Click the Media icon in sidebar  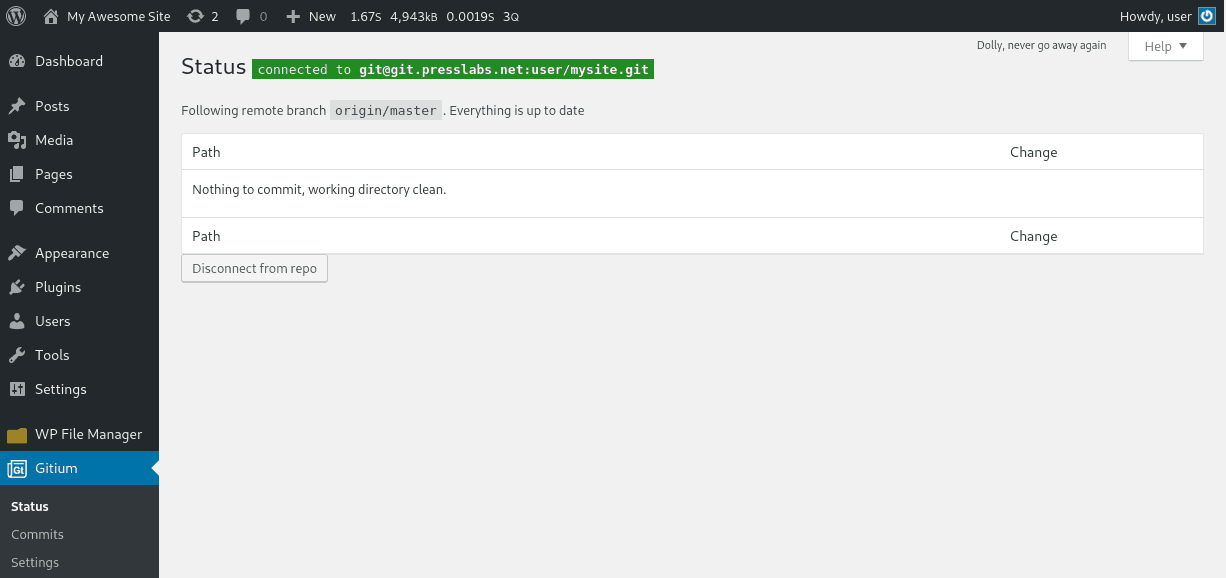click(x=17, y=140)
